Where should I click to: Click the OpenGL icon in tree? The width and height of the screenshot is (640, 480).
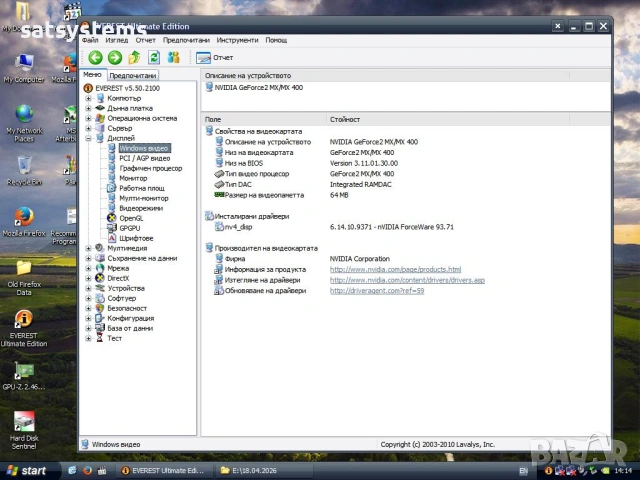(111, 218)
